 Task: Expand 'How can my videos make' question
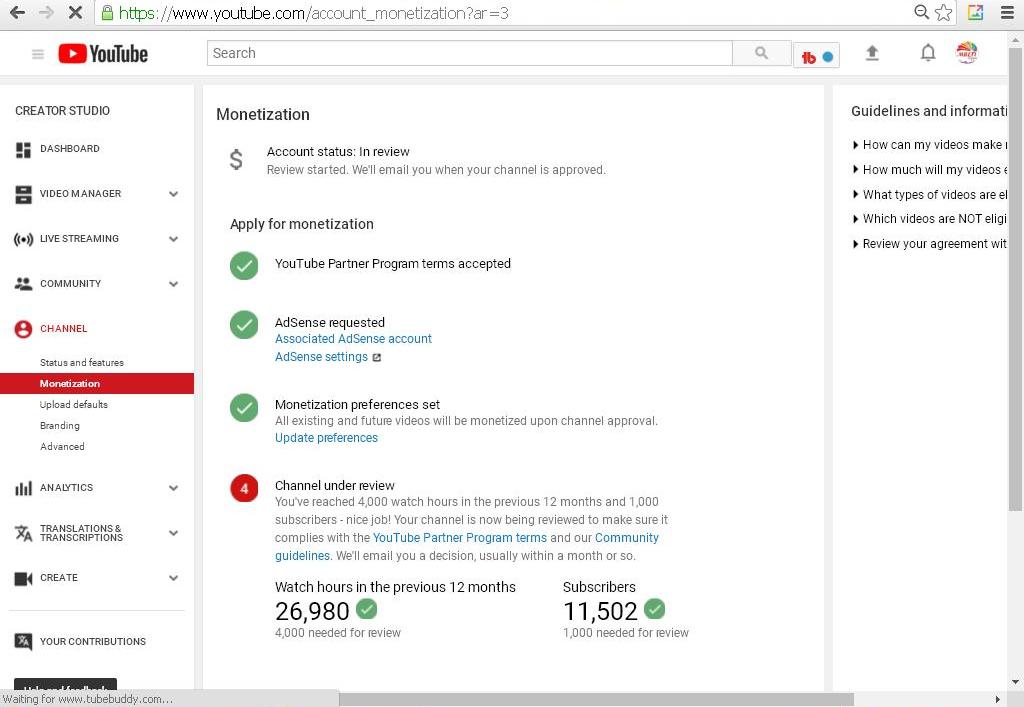[x=930, y=145]
